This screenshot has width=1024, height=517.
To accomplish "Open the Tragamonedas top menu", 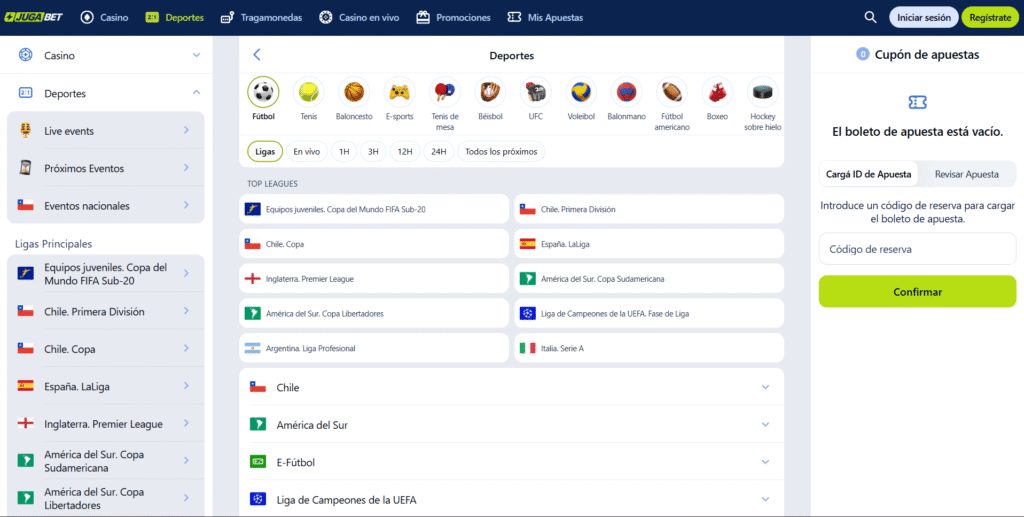I will tap(261, 18).
